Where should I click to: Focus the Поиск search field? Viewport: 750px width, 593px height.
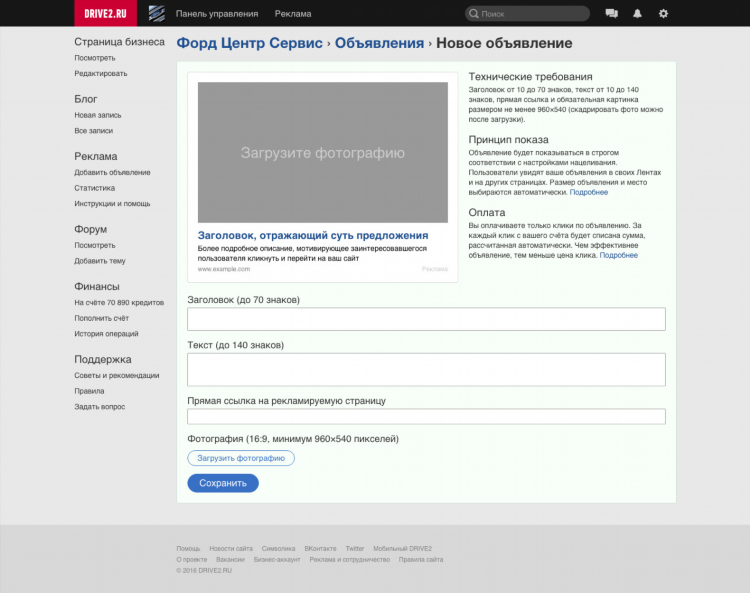(527, 13)
